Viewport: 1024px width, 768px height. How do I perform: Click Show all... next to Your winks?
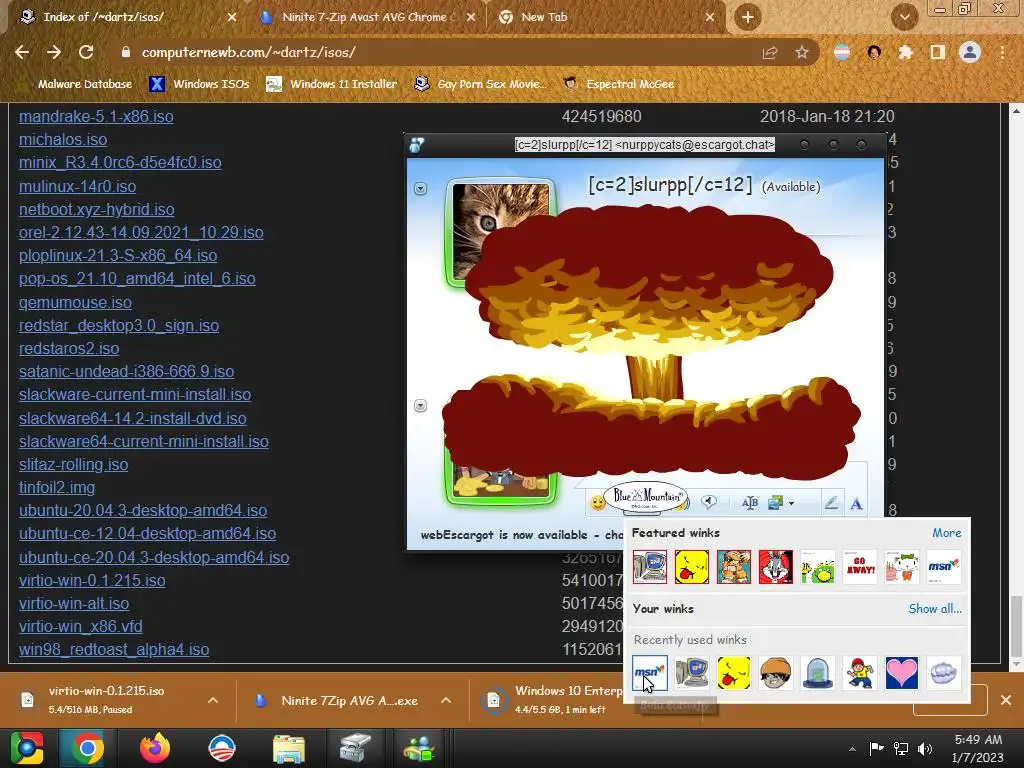tap(935, 609)
